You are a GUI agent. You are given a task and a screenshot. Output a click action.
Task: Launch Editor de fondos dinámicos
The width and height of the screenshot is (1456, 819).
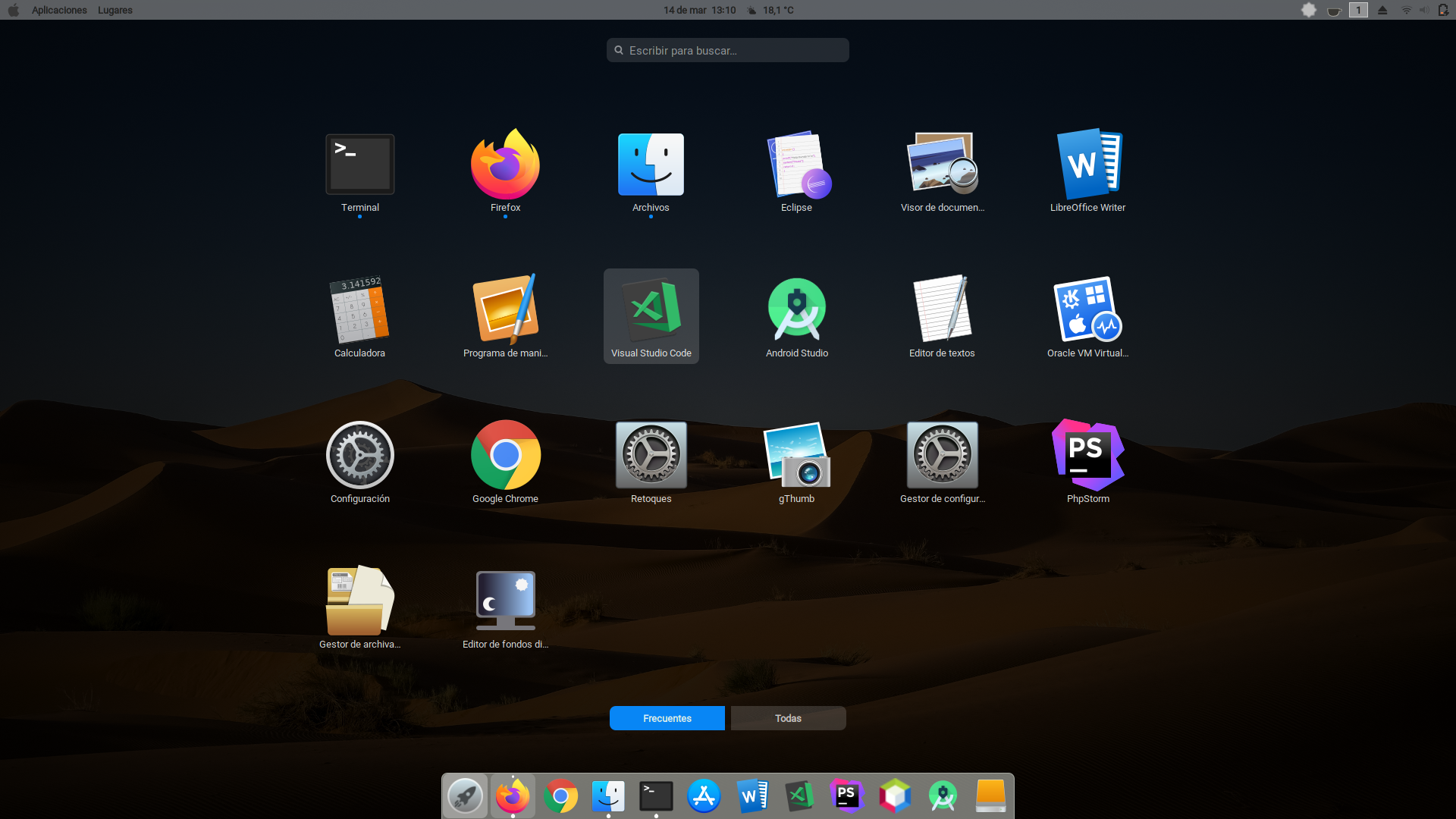(505, 608)
